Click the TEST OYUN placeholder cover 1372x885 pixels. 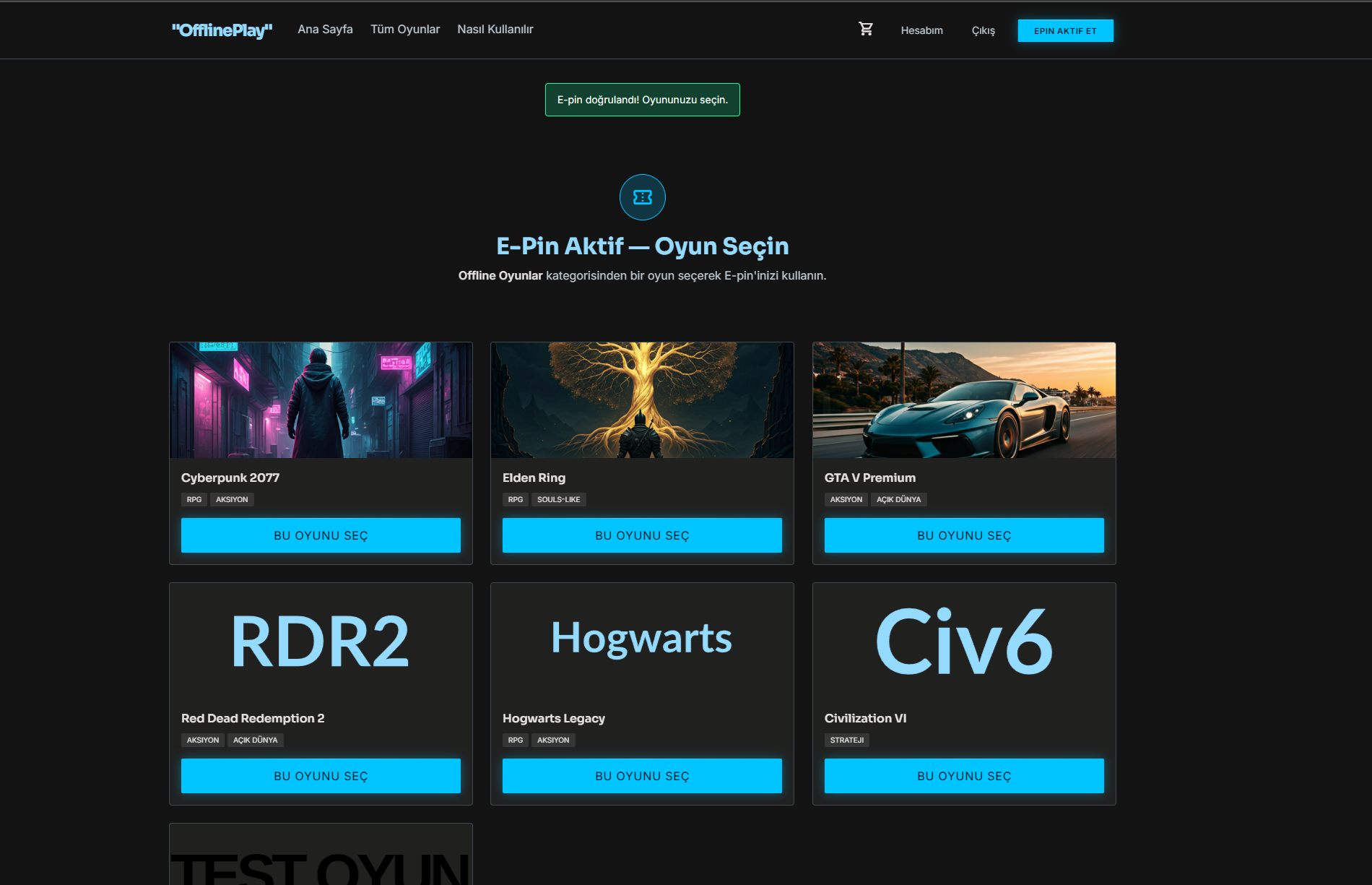point(321,855)
